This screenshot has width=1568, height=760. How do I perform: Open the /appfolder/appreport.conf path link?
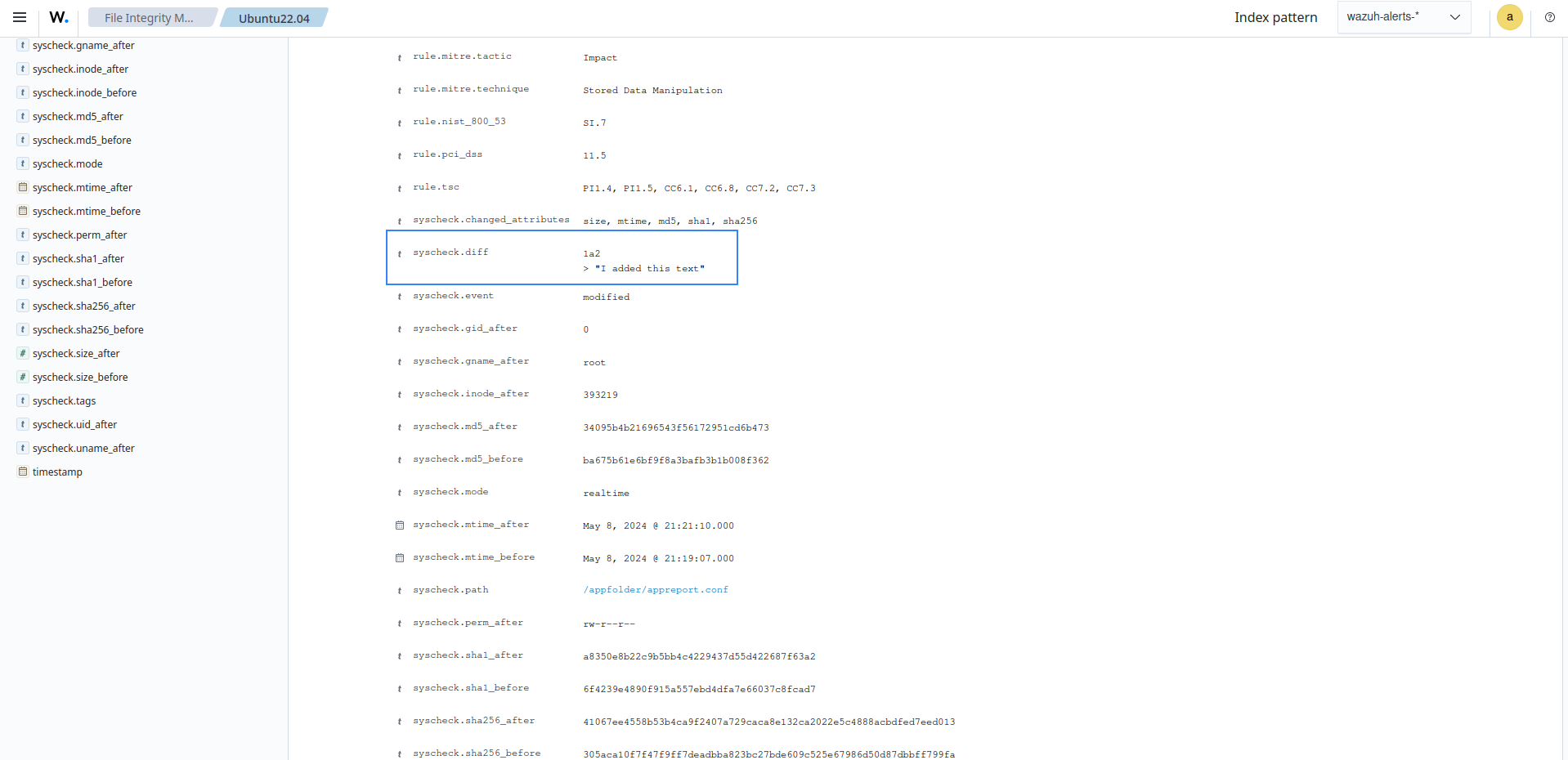[x=655, y=590]
